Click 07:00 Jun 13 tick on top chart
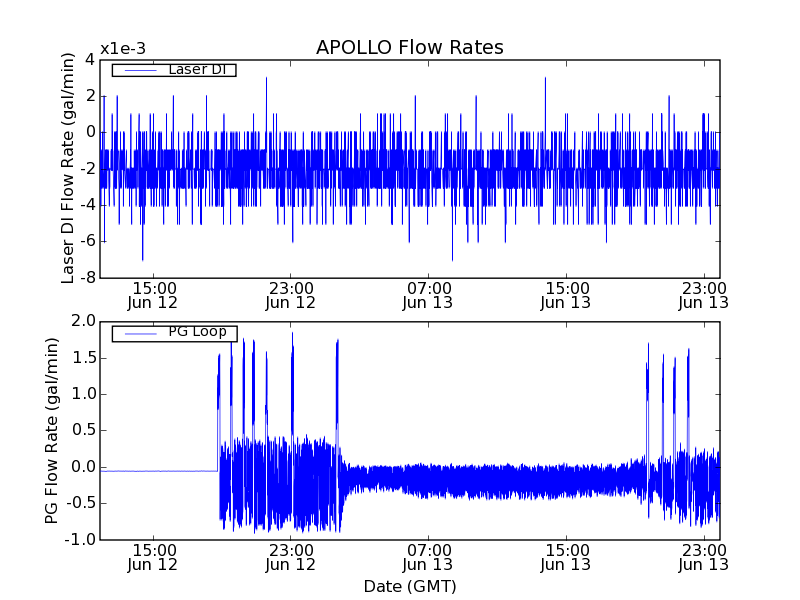 tap(429, 295)
